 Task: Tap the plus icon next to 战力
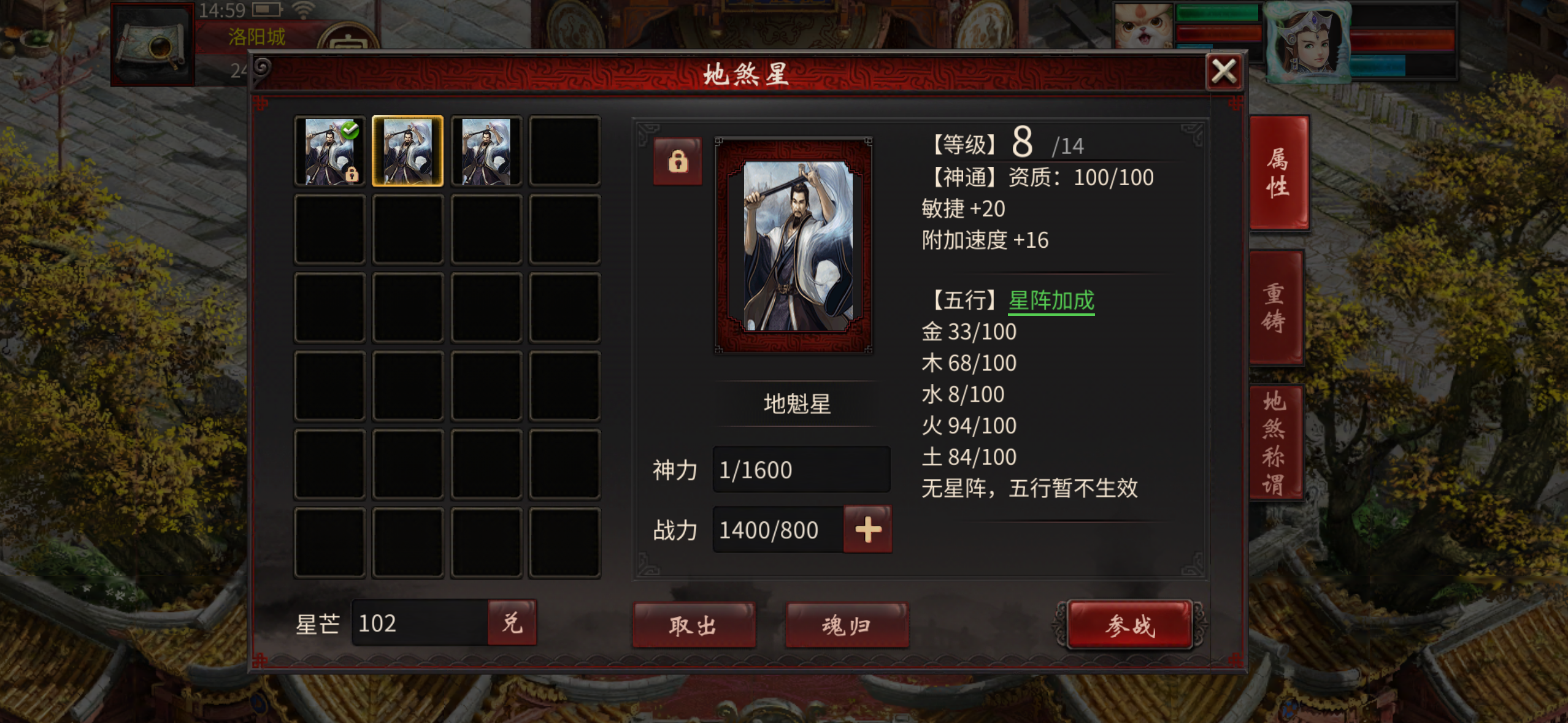tap(868, 529)
